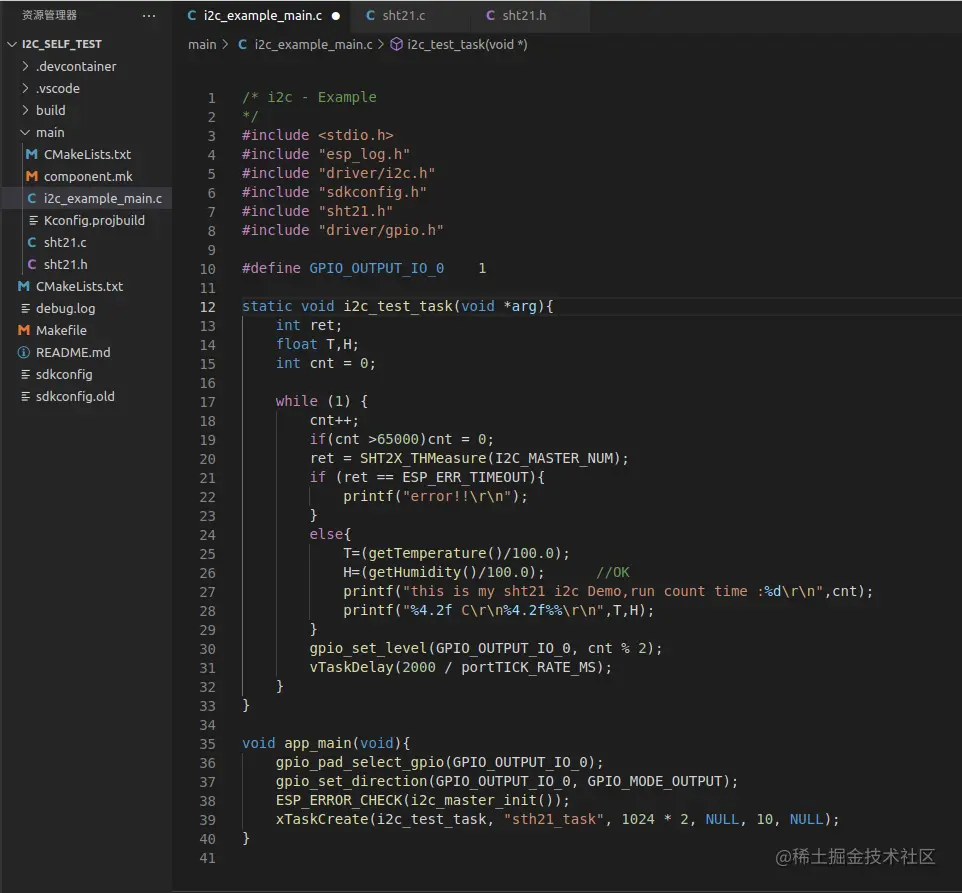Screen dimensions: 962x893
Task: Click i2c_test_task(void *) in the breadcrumb
Action: pos(467,44)
